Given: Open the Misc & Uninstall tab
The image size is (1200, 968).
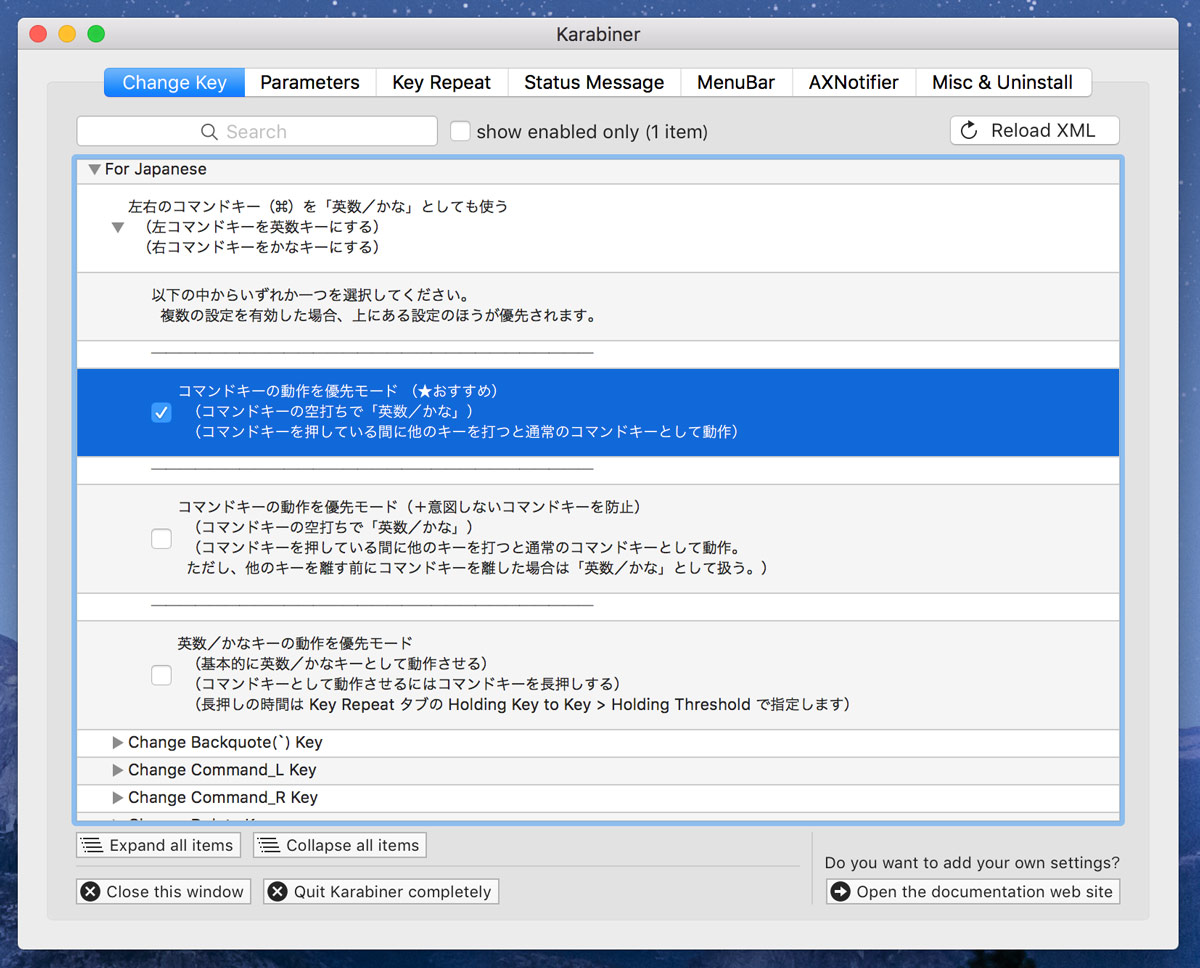Looking at the screenshot, I should point(1003,83).
